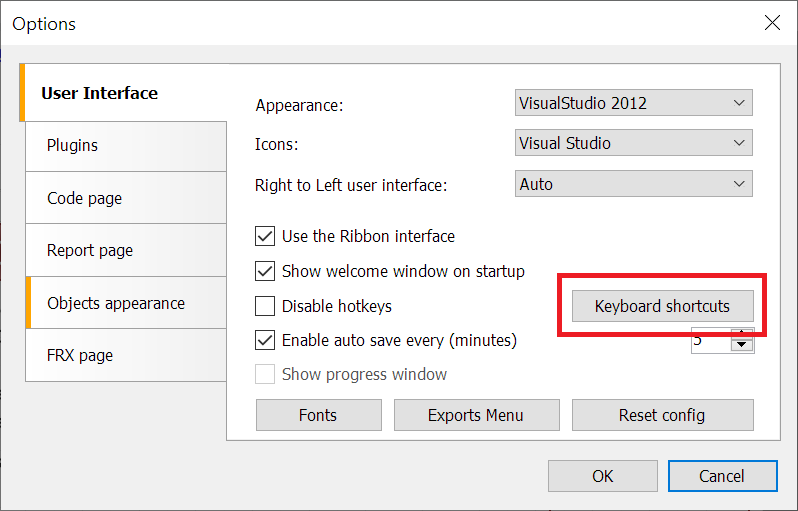Cancel the Options dialog

point(722,476)
